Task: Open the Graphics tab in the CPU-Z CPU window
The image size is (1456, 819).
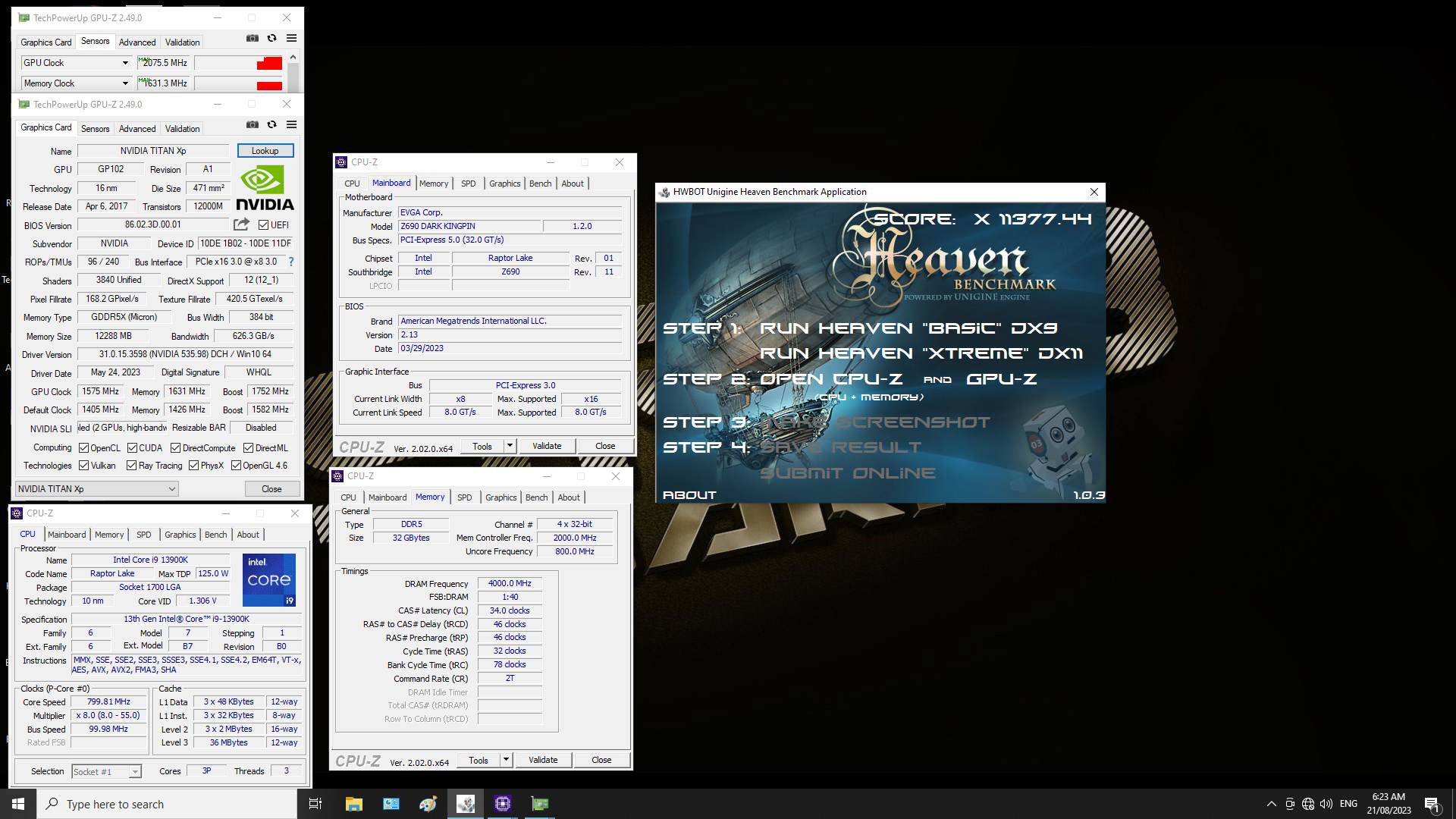Action: click(x=180, y=535)
